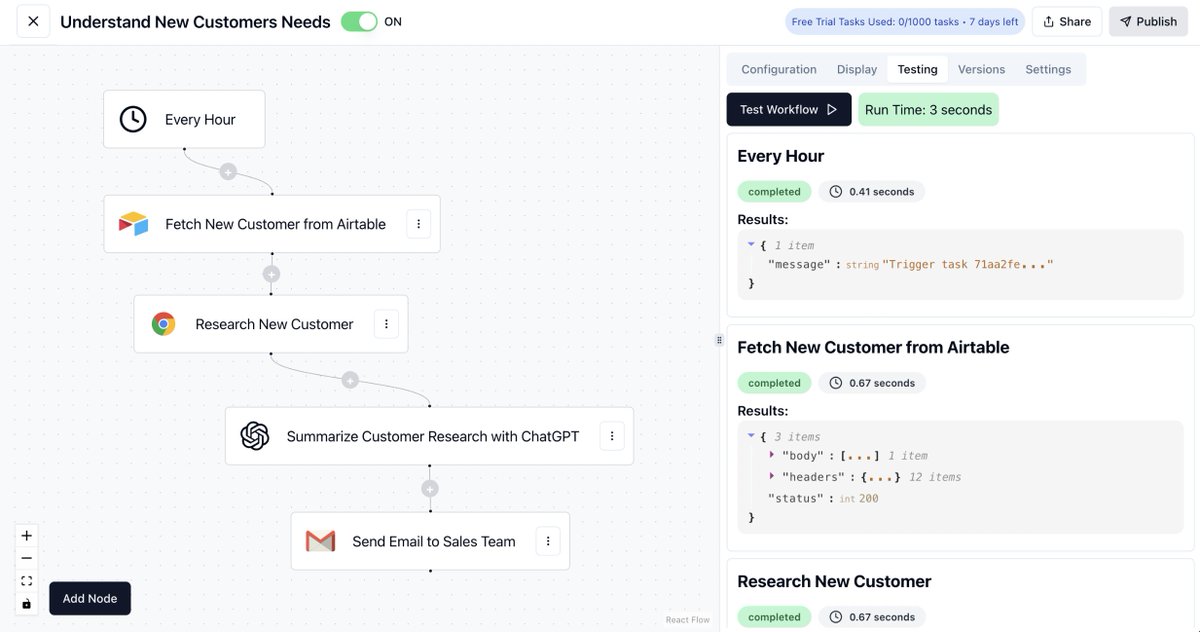The height and width of the screenshot is (632, 1200).
Task: Open options menu for Research New Customer node
Action: (386, 324)
